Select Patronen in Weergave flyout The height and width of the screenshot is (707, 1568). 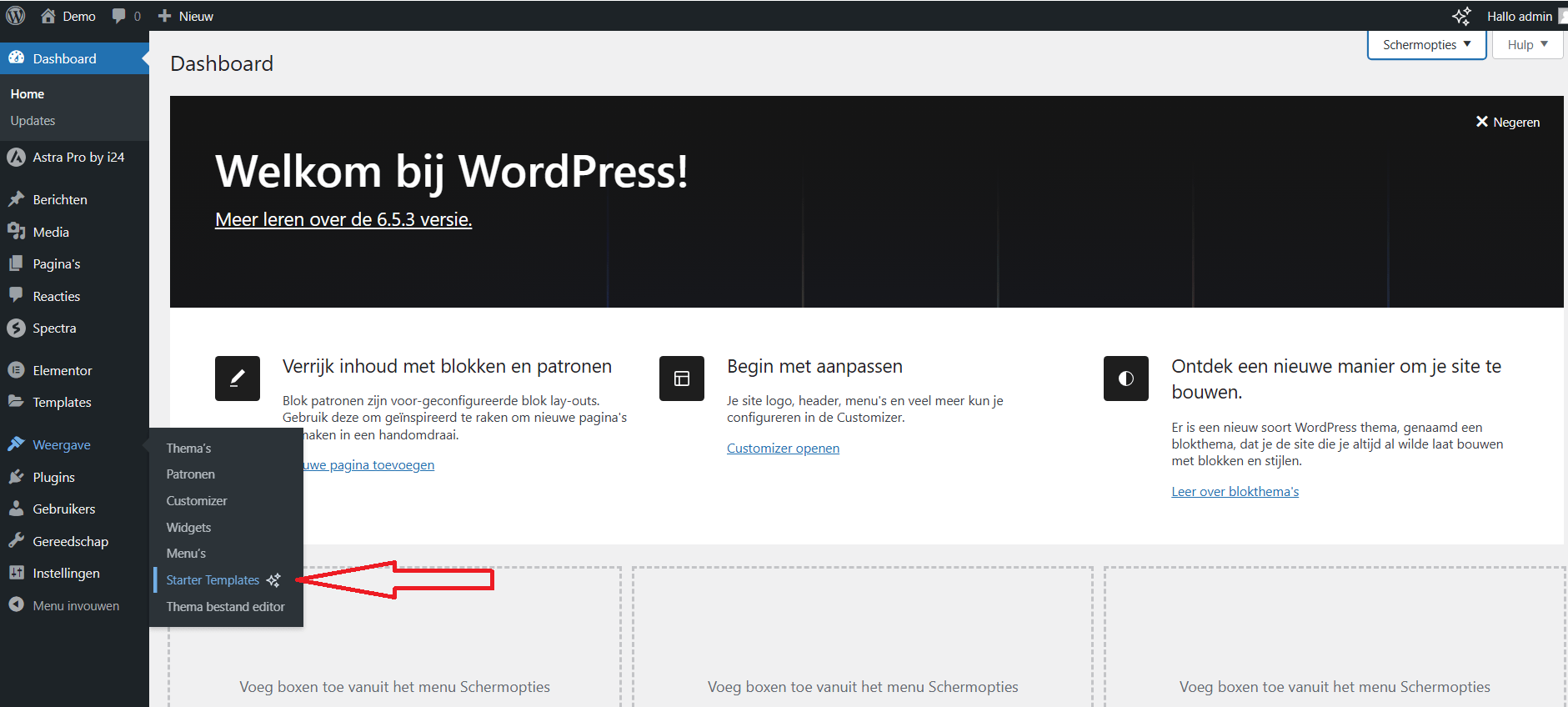pos(190,474)
